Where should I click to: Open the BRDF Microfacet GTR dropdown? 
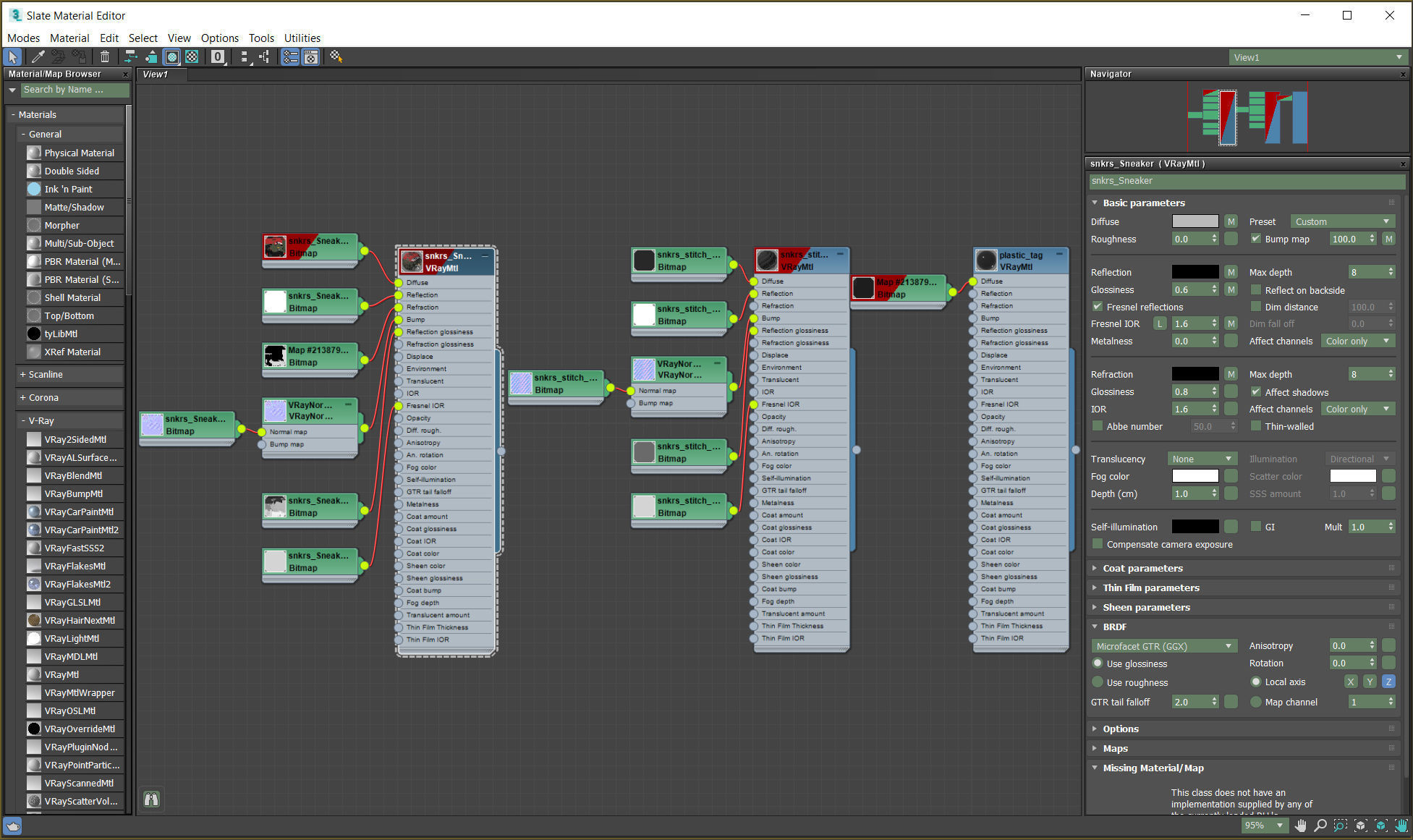[1163, 646]
